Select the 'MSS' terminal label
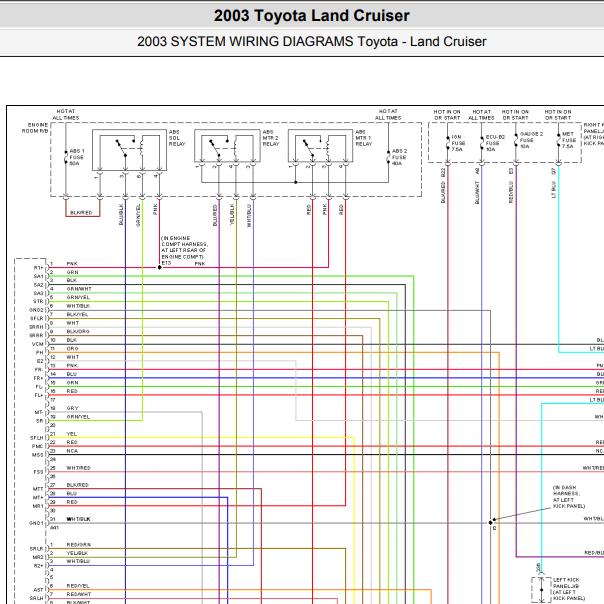The width and height of the screenshot is (604, 604). pos(37,455)
